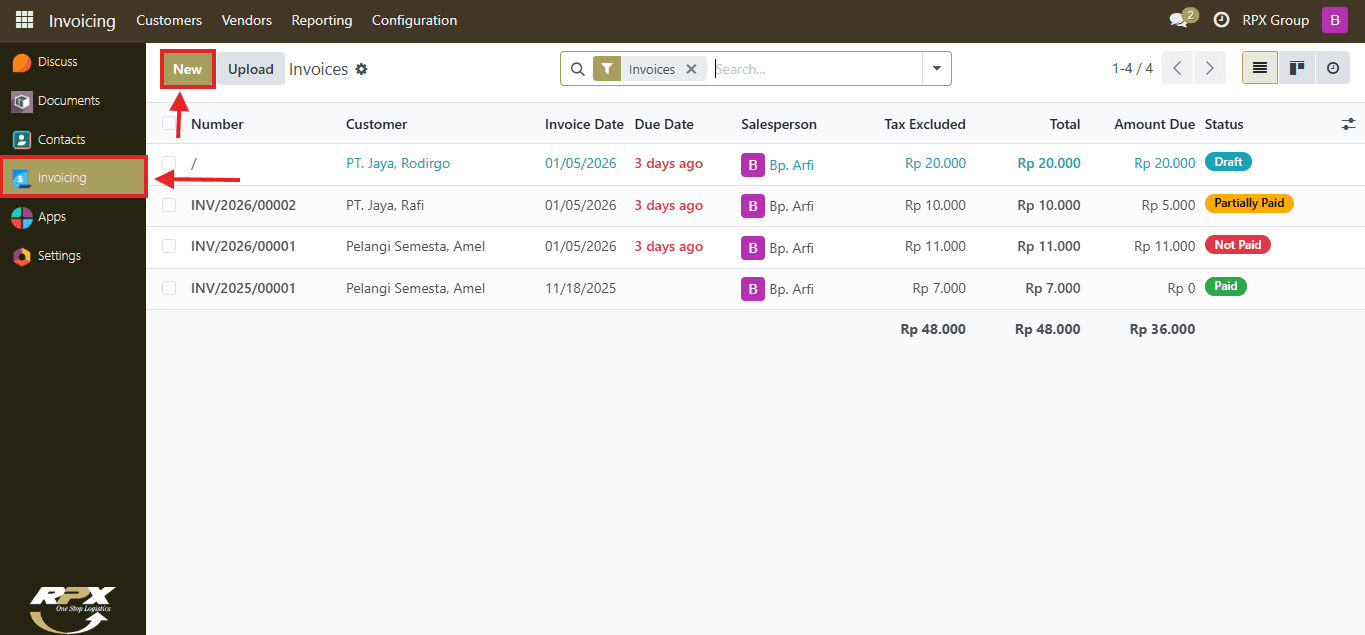
Task: Click the Contacts icon in sidebar
Action: tap(22, 140)
